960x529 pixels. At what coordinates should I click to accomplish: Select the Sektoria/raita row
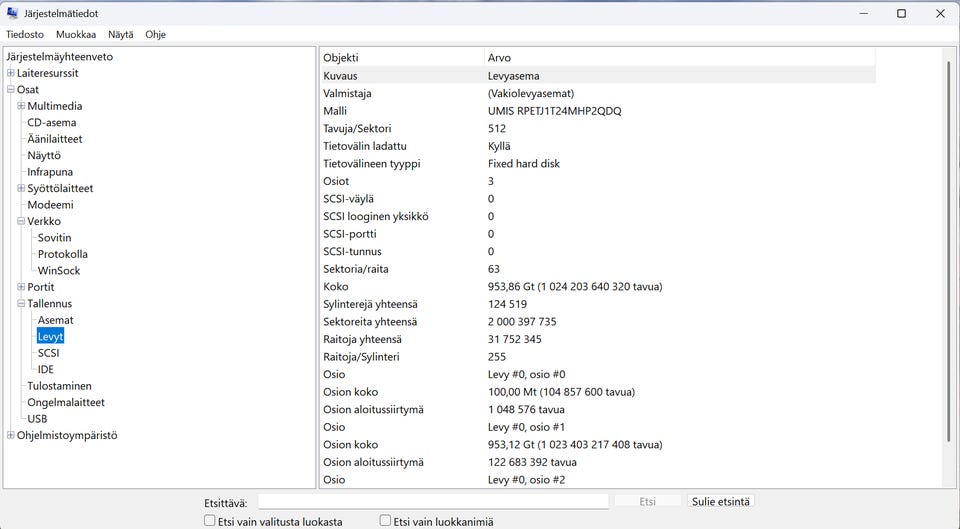(x=598, y=269)
